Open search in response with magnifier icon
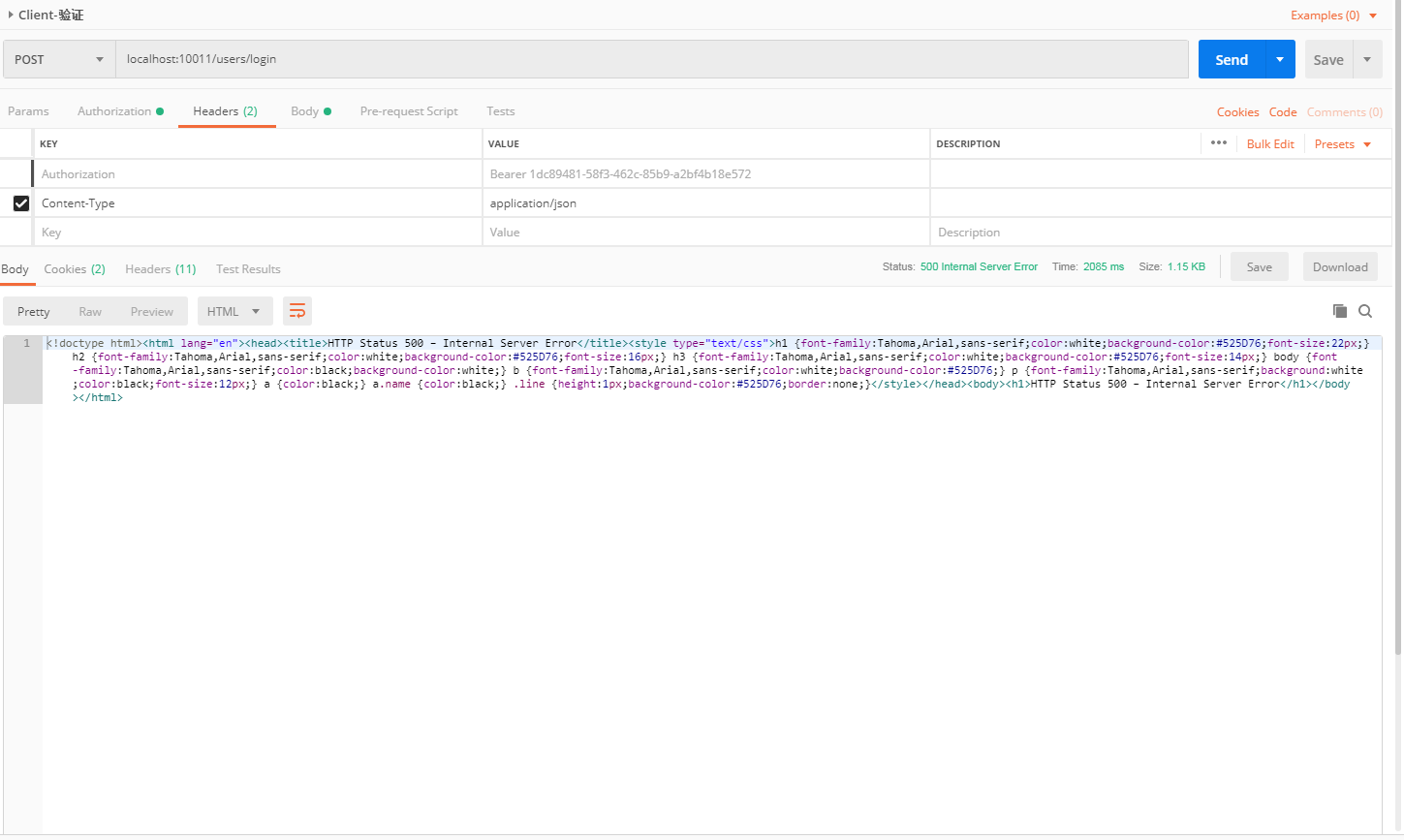 pos(1365,311)
